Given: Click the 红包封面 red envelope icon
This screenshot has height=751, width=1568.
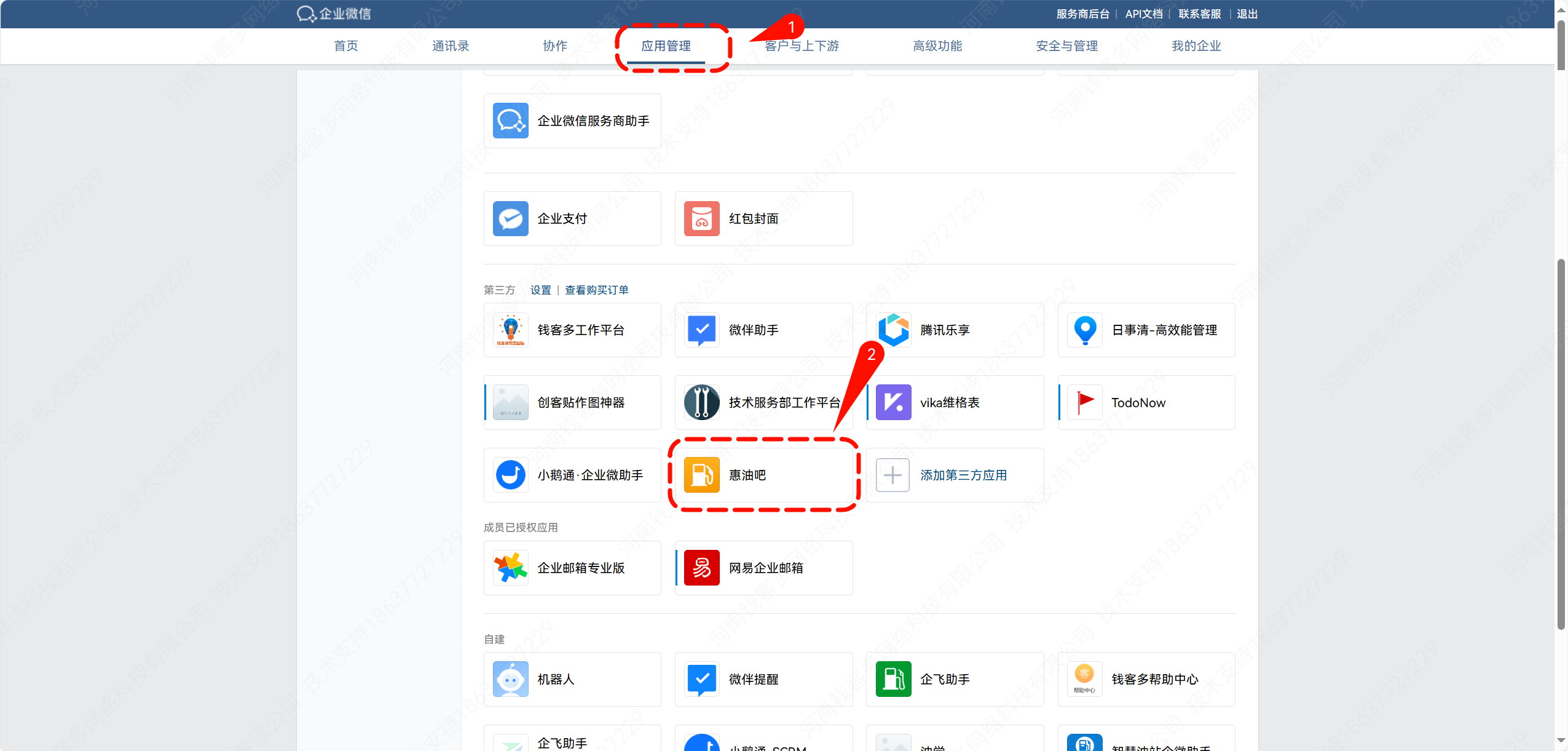Looking at the screenshot, I should point(701,218).
